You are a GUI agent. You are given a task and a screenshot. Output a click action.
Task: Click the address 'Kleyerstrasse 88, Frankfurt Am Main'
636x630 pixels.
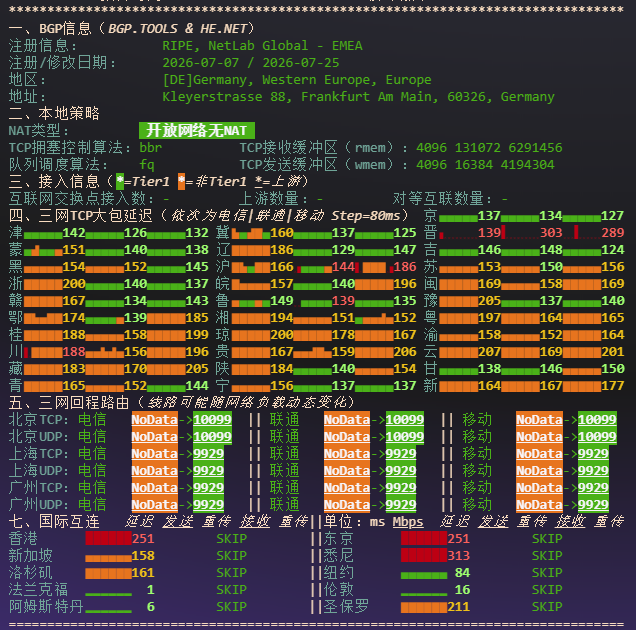(x=300, y=97)
